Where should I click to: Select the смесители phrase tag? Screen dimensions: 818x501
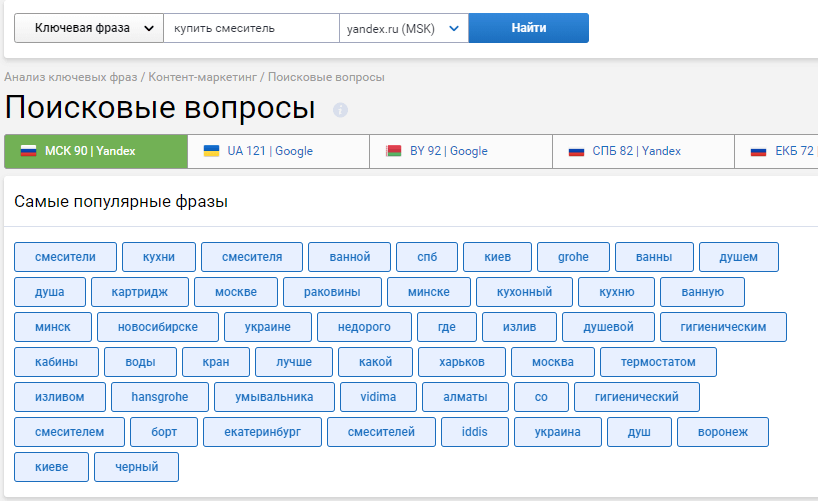[65, 257]
